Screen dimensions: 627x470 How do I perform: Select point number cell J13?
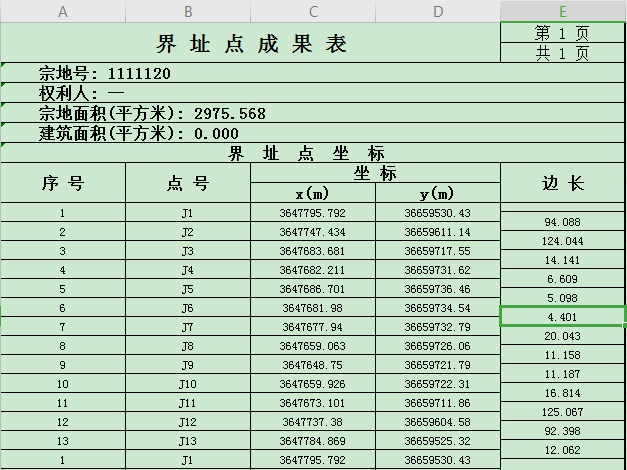point(188,441)
